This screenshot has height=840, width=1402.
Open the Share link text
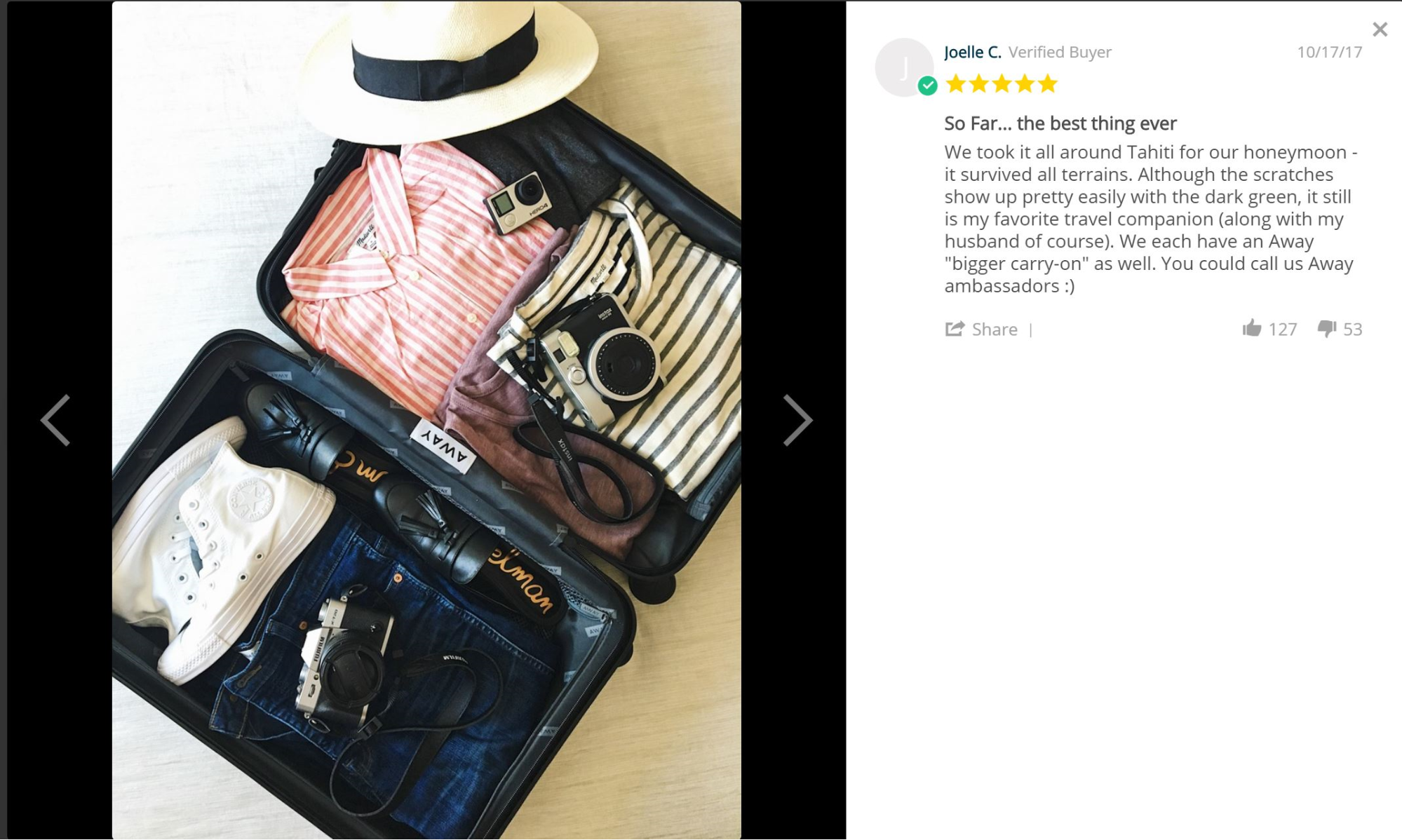point(995,329)
